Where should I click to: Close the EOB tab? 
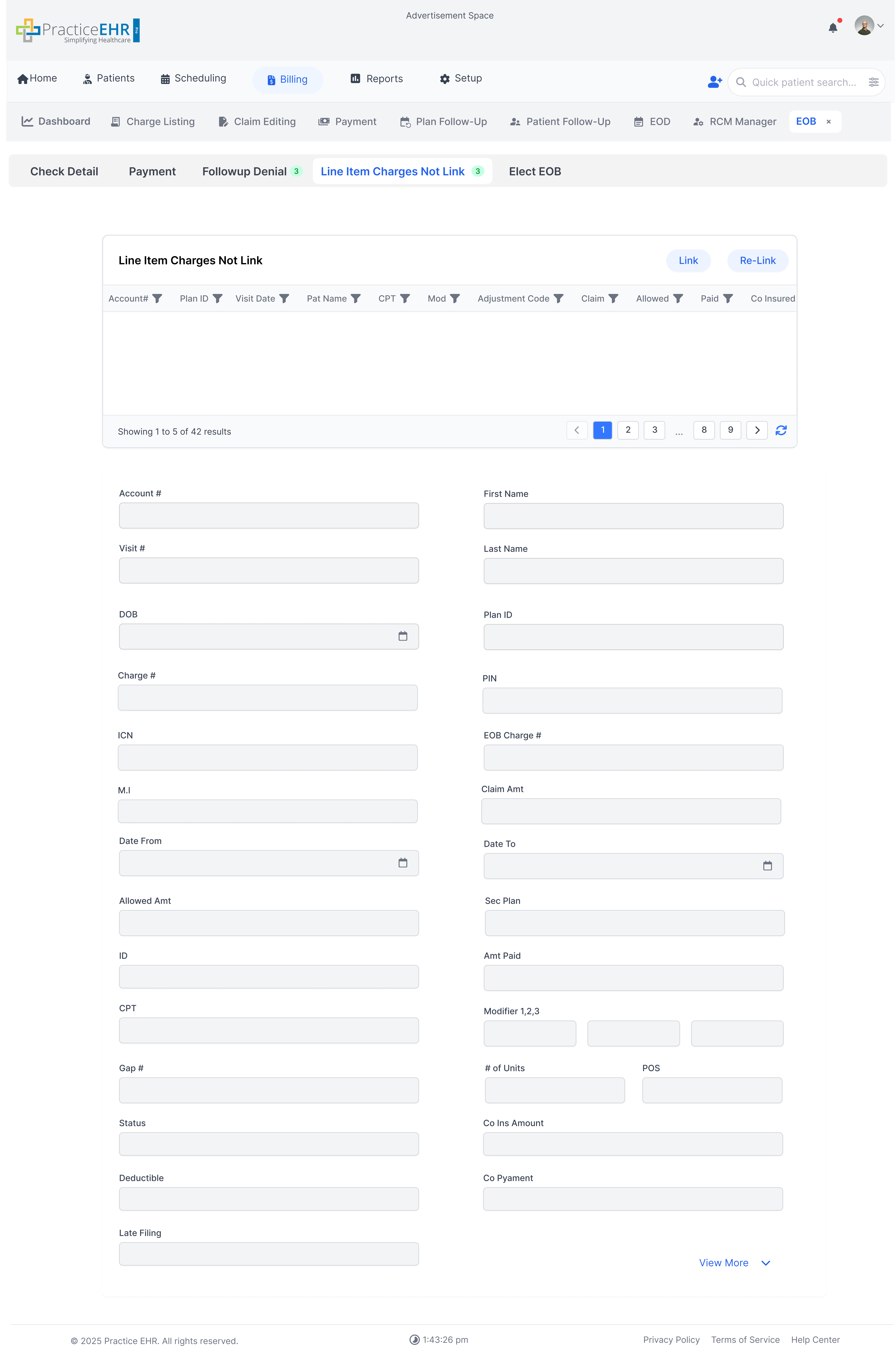click(x=829, y=122)
